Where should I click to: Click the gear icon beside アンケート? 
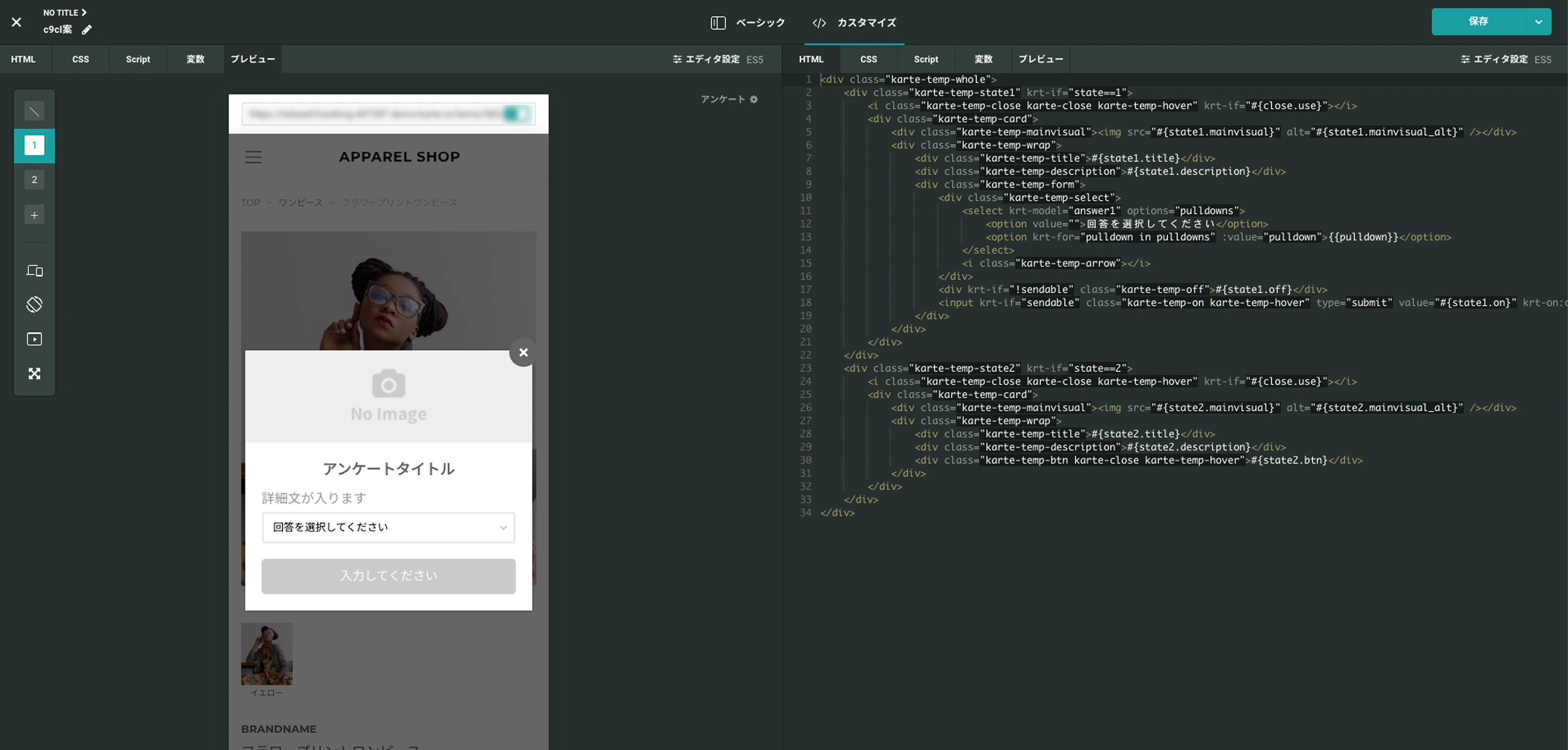754,99
